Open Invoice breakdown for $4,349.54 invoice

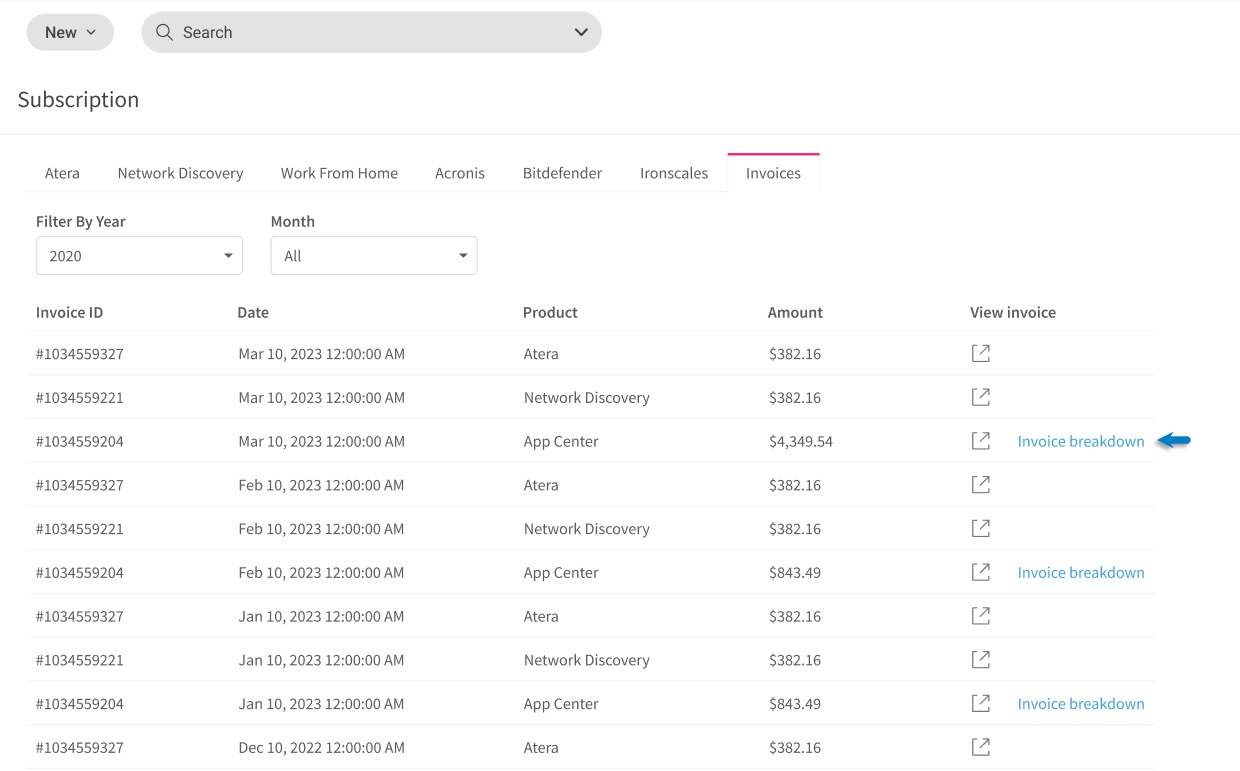click(x=1081, y=441)
